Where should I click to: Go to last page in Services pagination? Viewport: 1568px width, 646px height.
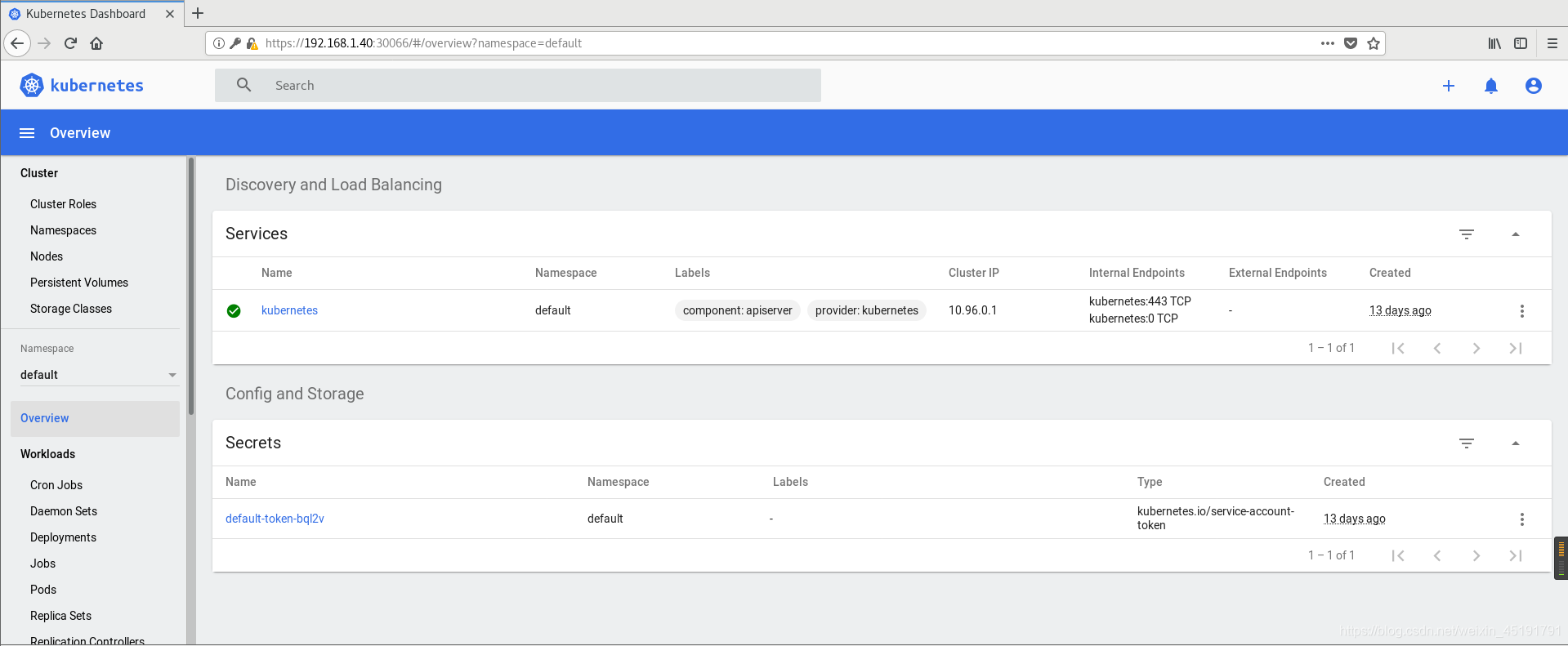coord(1516,348)
